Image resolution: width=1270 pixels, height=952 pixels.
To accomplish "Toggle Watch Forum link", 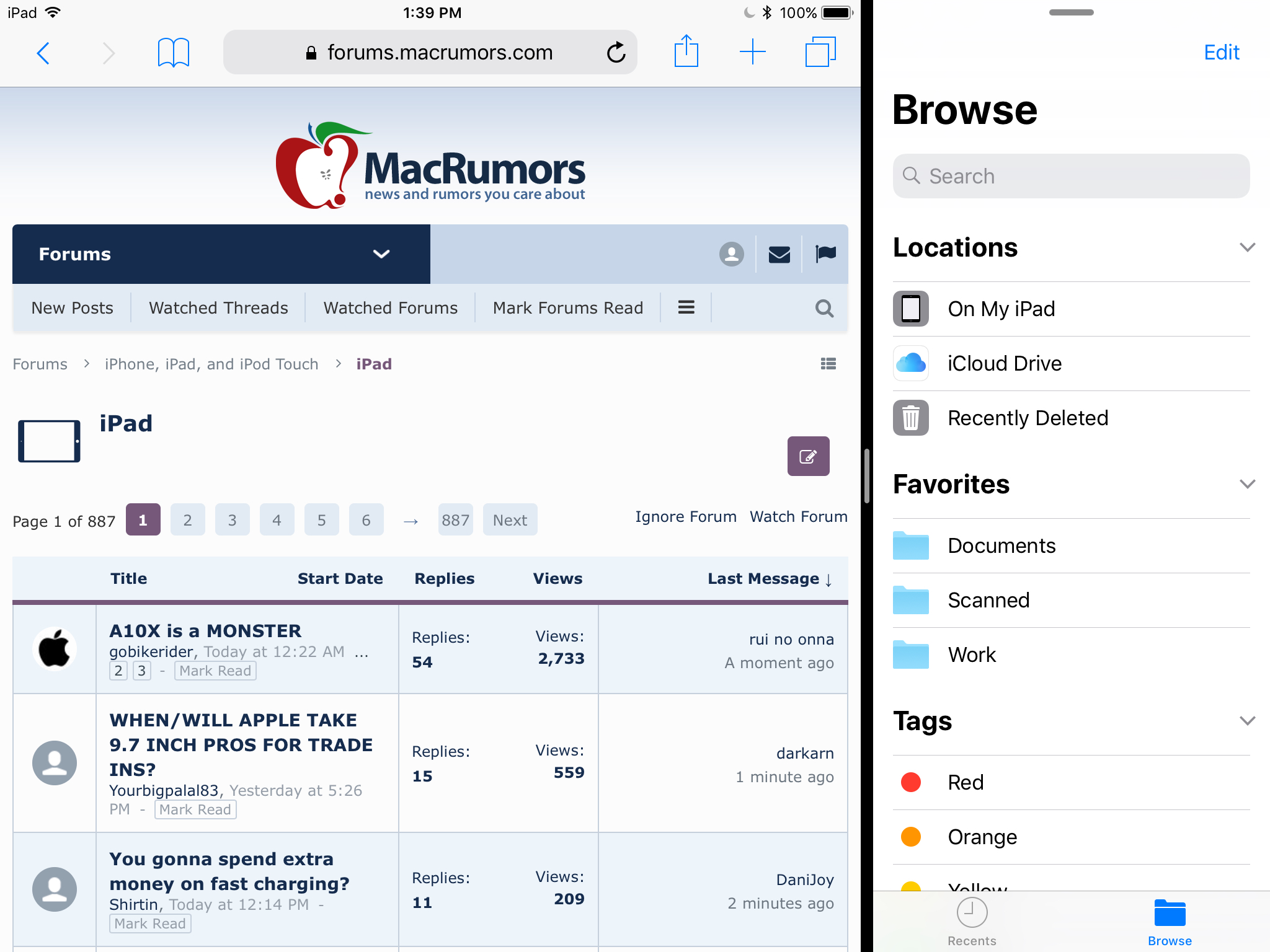I will point(798,517).
